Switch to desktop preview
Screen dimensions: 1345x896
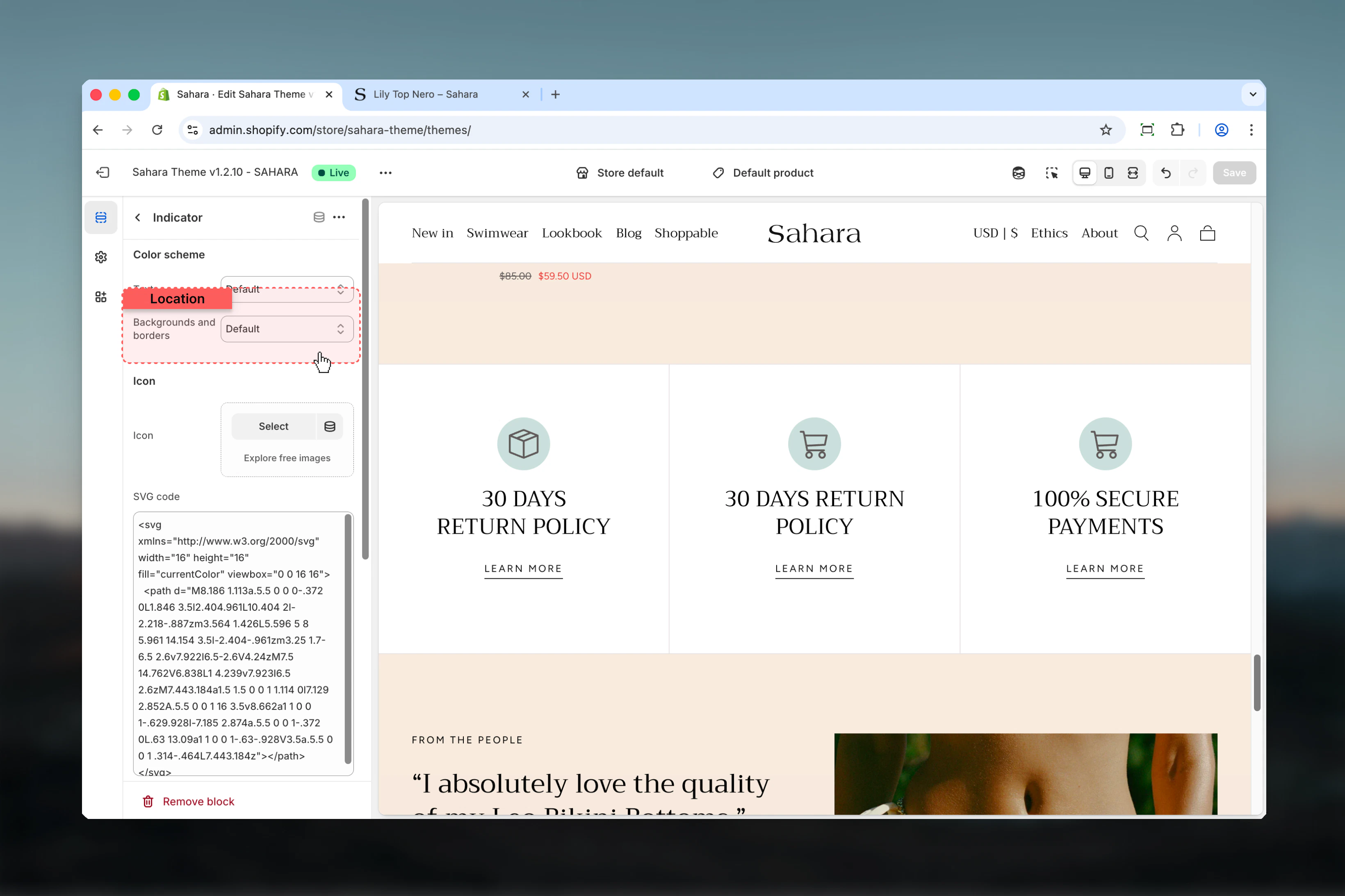[1084, 173]
